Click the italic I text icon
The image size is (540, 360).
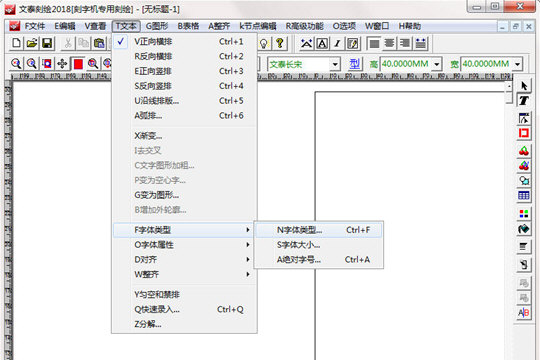(x=338, y=43)
